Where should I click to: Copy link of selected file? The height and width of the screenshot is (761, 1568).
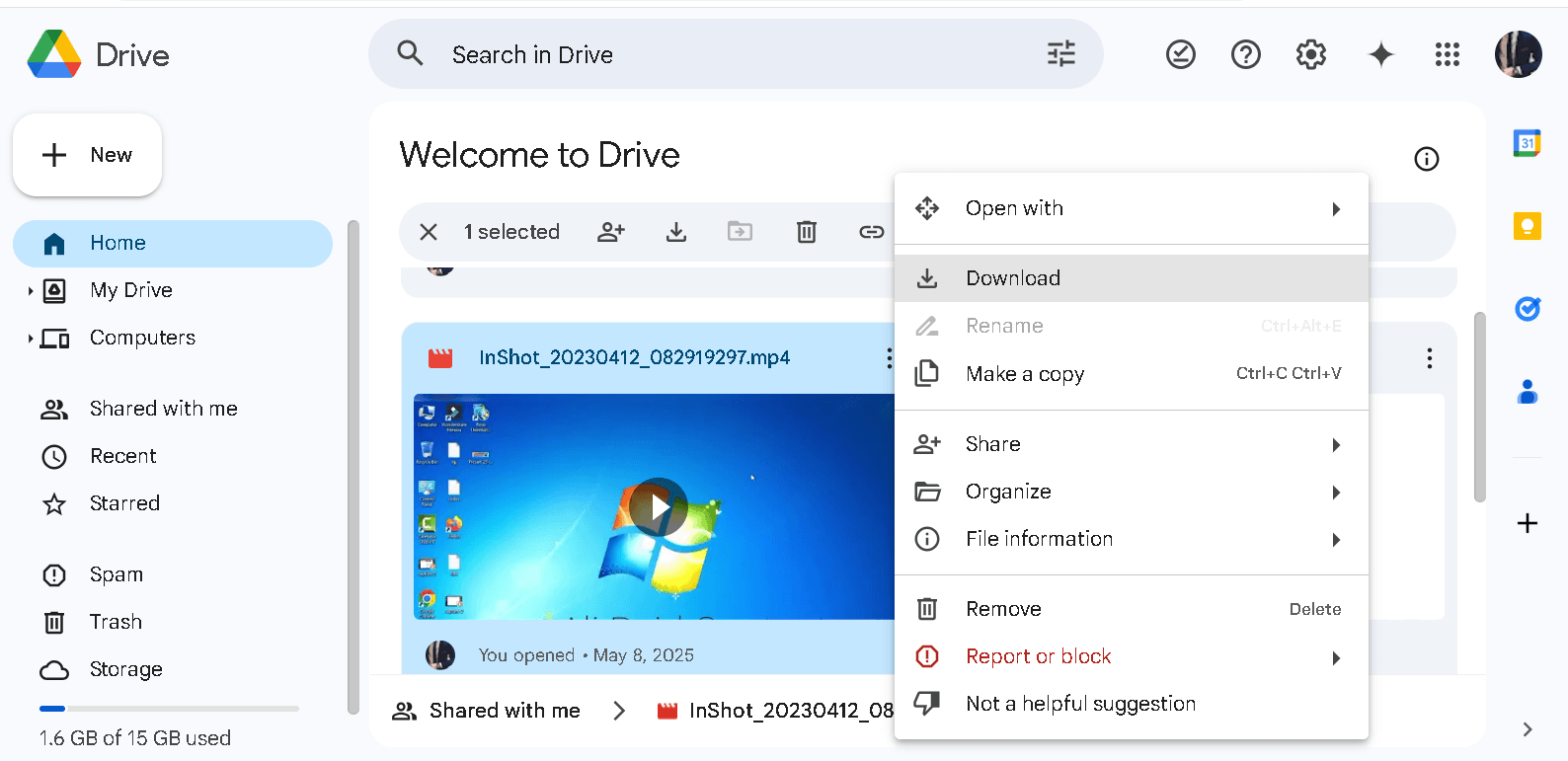872,232
